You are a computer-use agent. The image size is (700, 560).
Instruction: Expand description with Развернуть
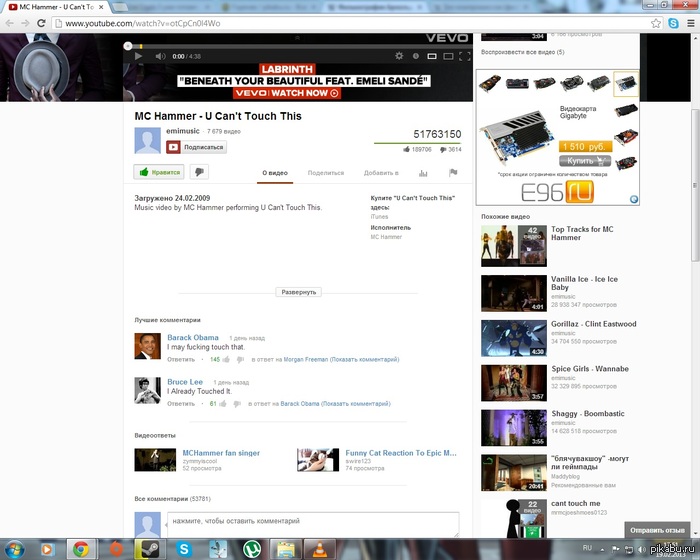299,292
